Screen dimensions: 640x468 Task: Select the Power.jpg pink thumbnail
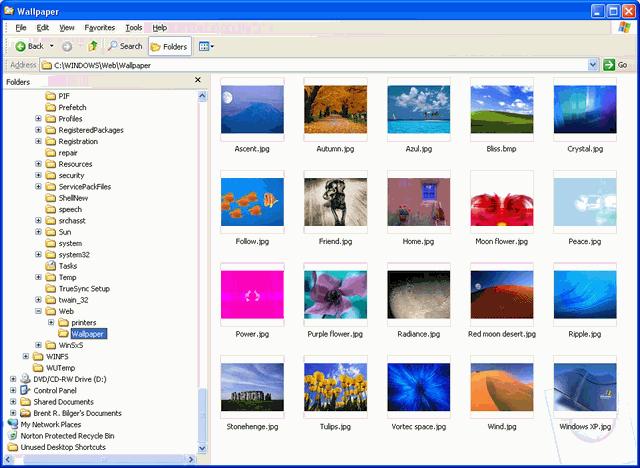coord(252,294)
